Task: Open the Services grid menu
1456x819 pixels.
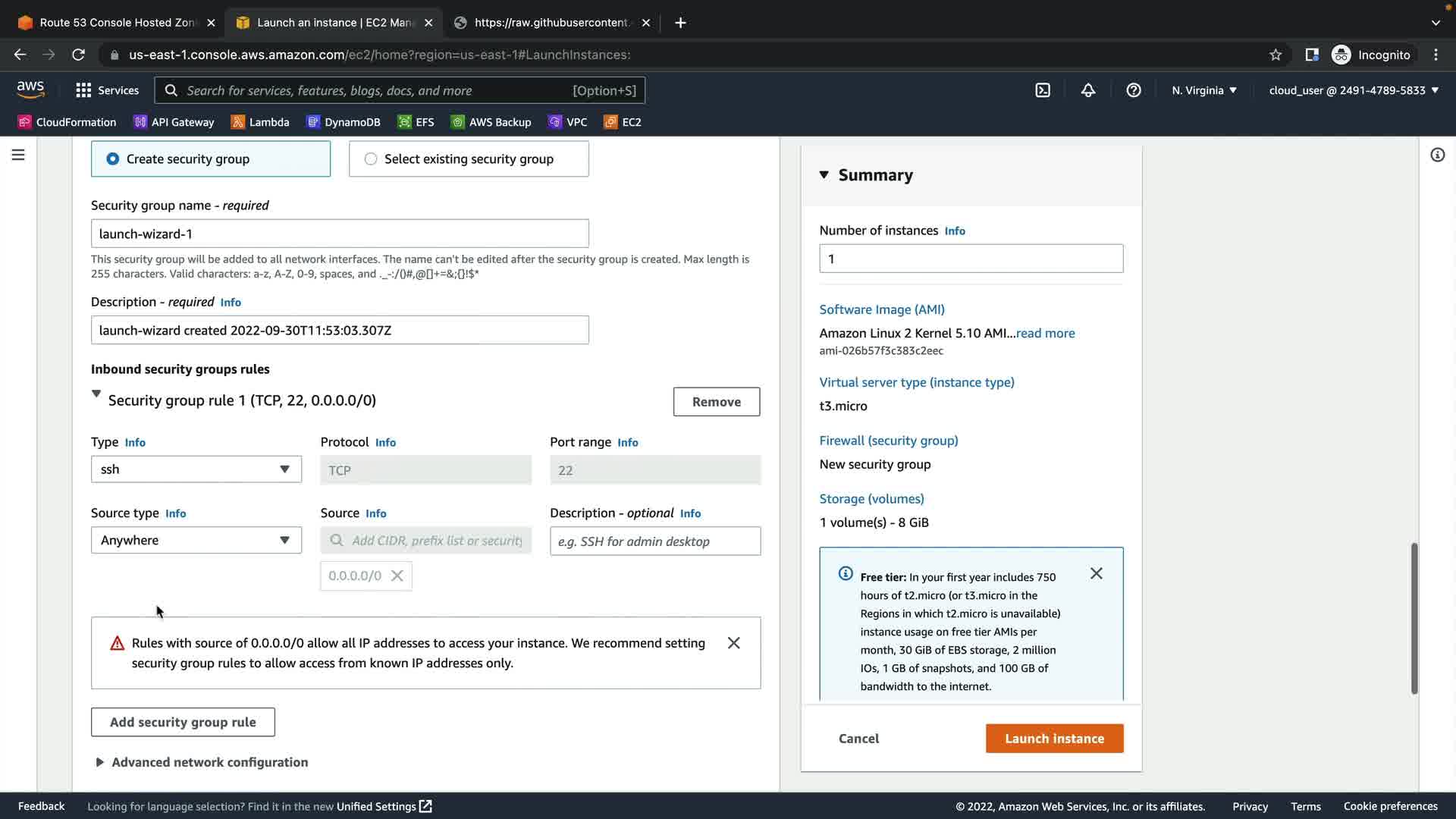Action: click(x=107, y=90)
